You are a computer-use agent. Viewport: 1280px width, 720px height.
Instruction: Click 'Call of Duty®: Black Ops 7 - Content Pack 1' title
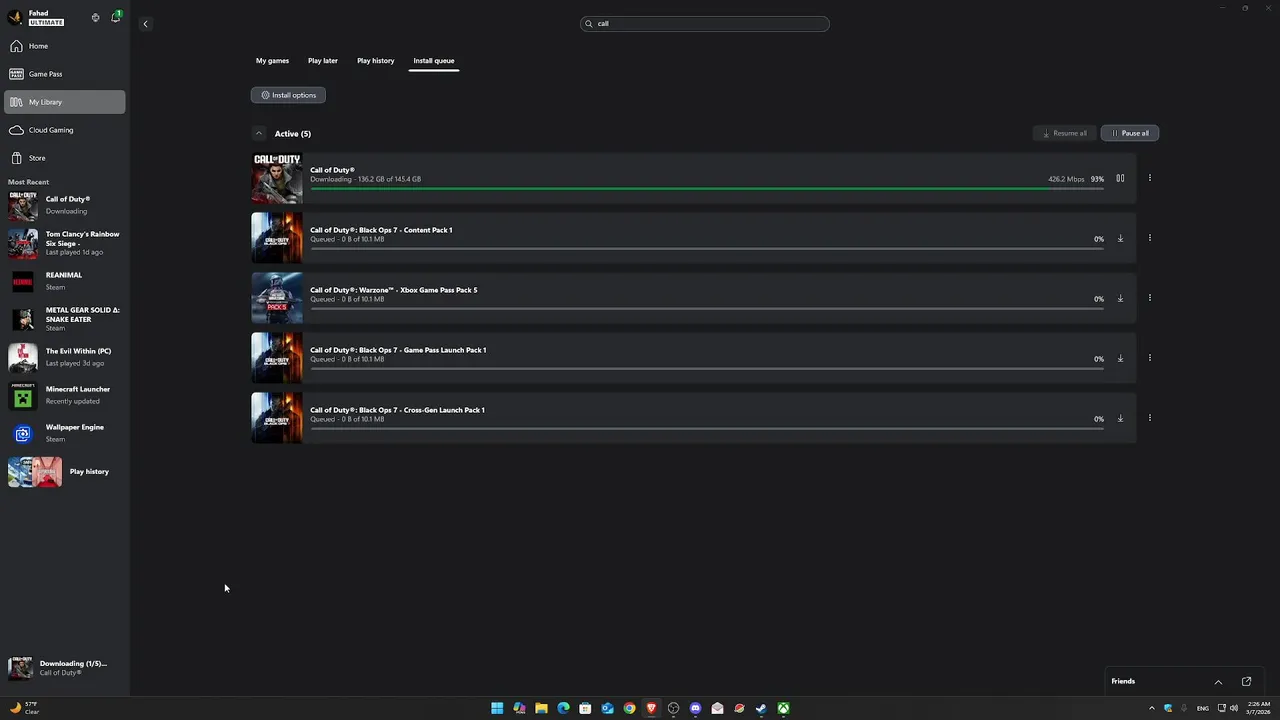coord(381,230)
